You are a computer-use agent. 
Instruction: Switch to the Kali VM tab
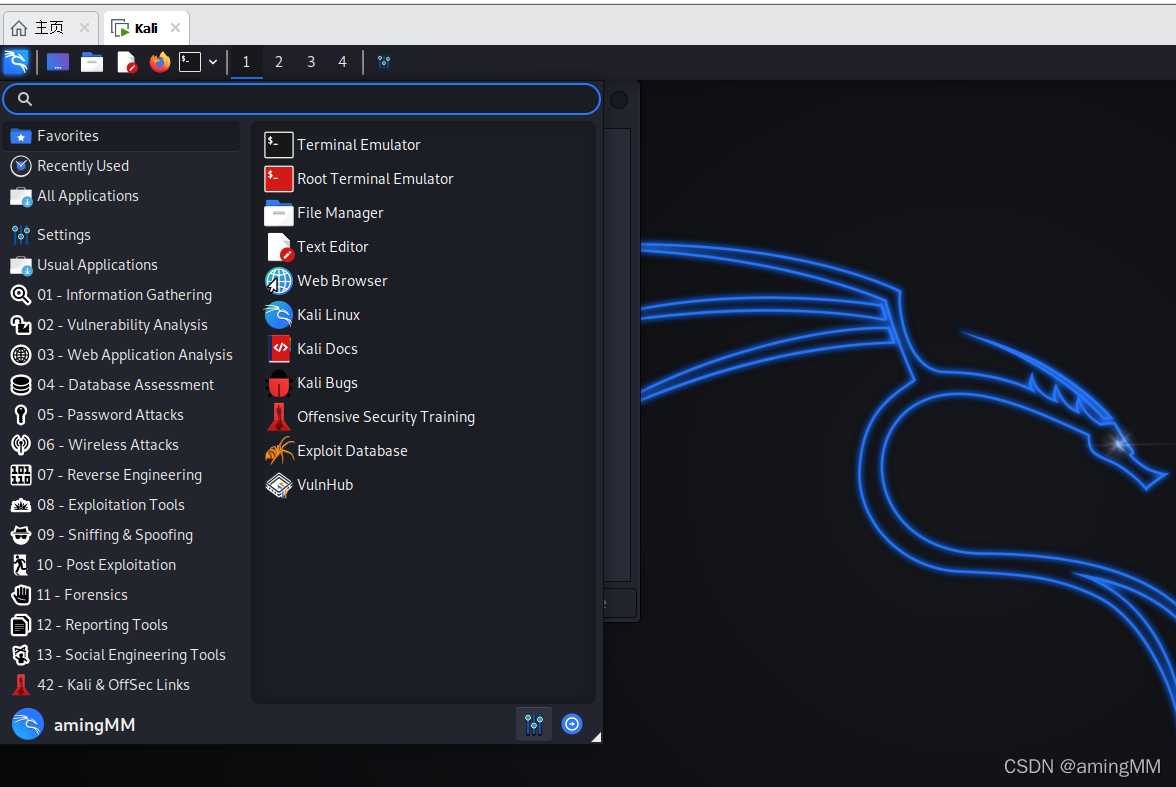click(x=146, y=28)
